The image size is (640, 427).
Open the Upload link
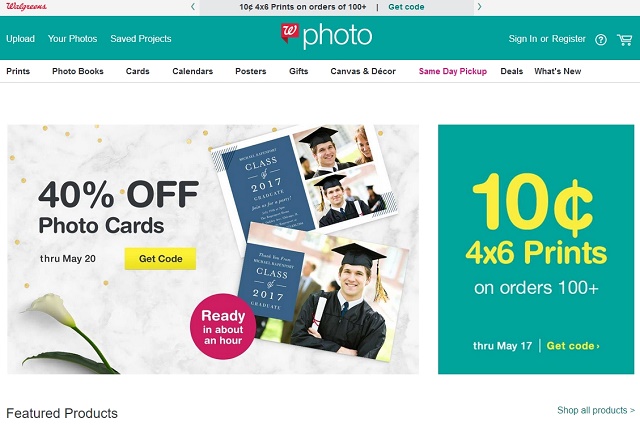point(20,39)
